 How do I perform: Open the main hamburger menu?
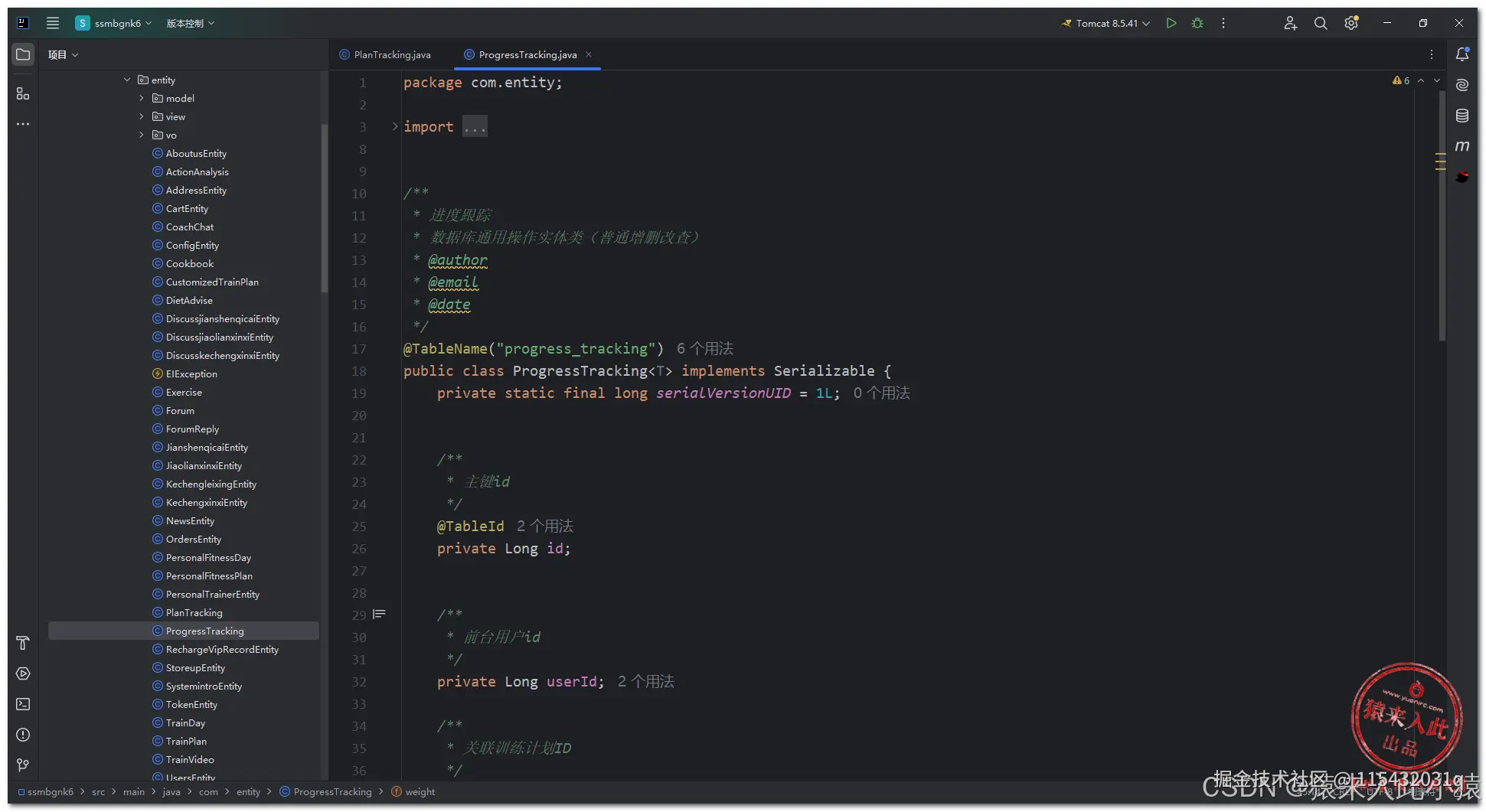53,23
